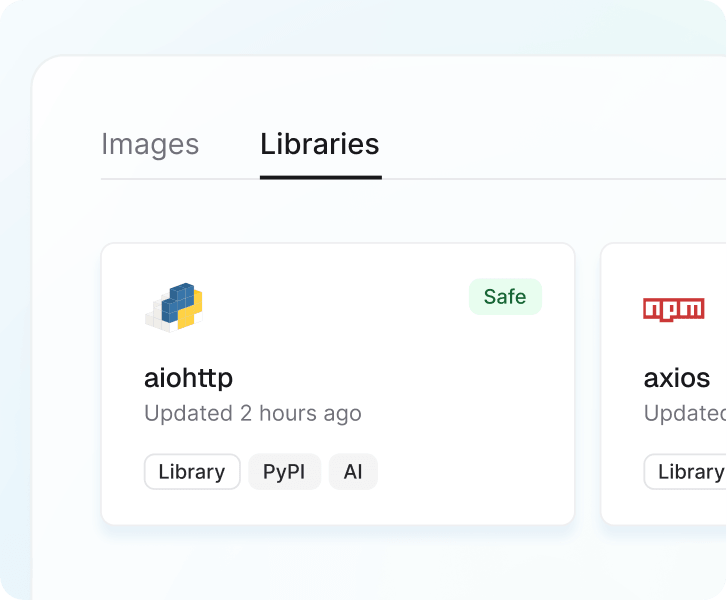
Task: Switch to the Images tab
Action: pyautogui.click(x=150, y=144)
